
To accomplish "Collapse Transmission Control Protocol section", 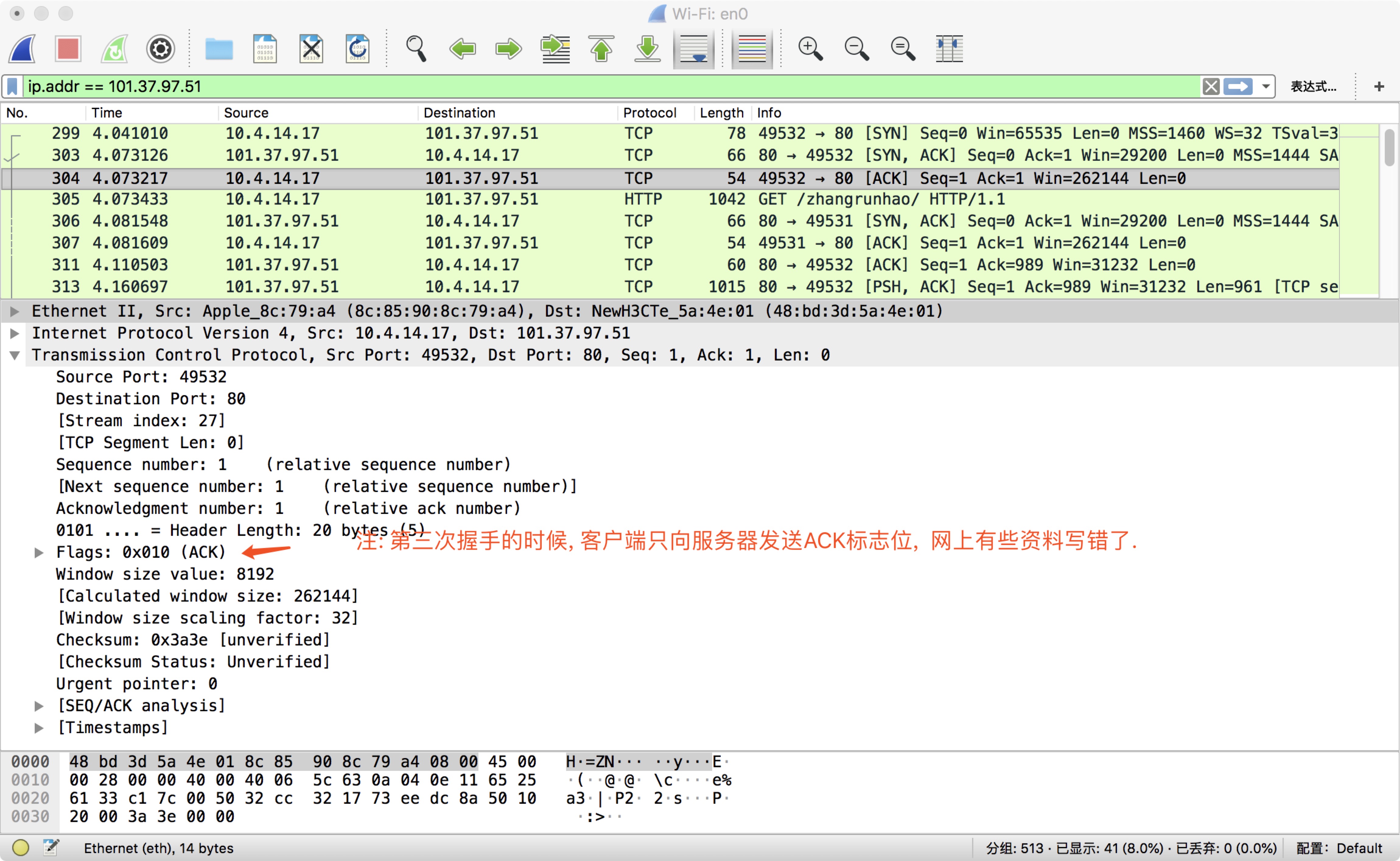I will (15, 355).
